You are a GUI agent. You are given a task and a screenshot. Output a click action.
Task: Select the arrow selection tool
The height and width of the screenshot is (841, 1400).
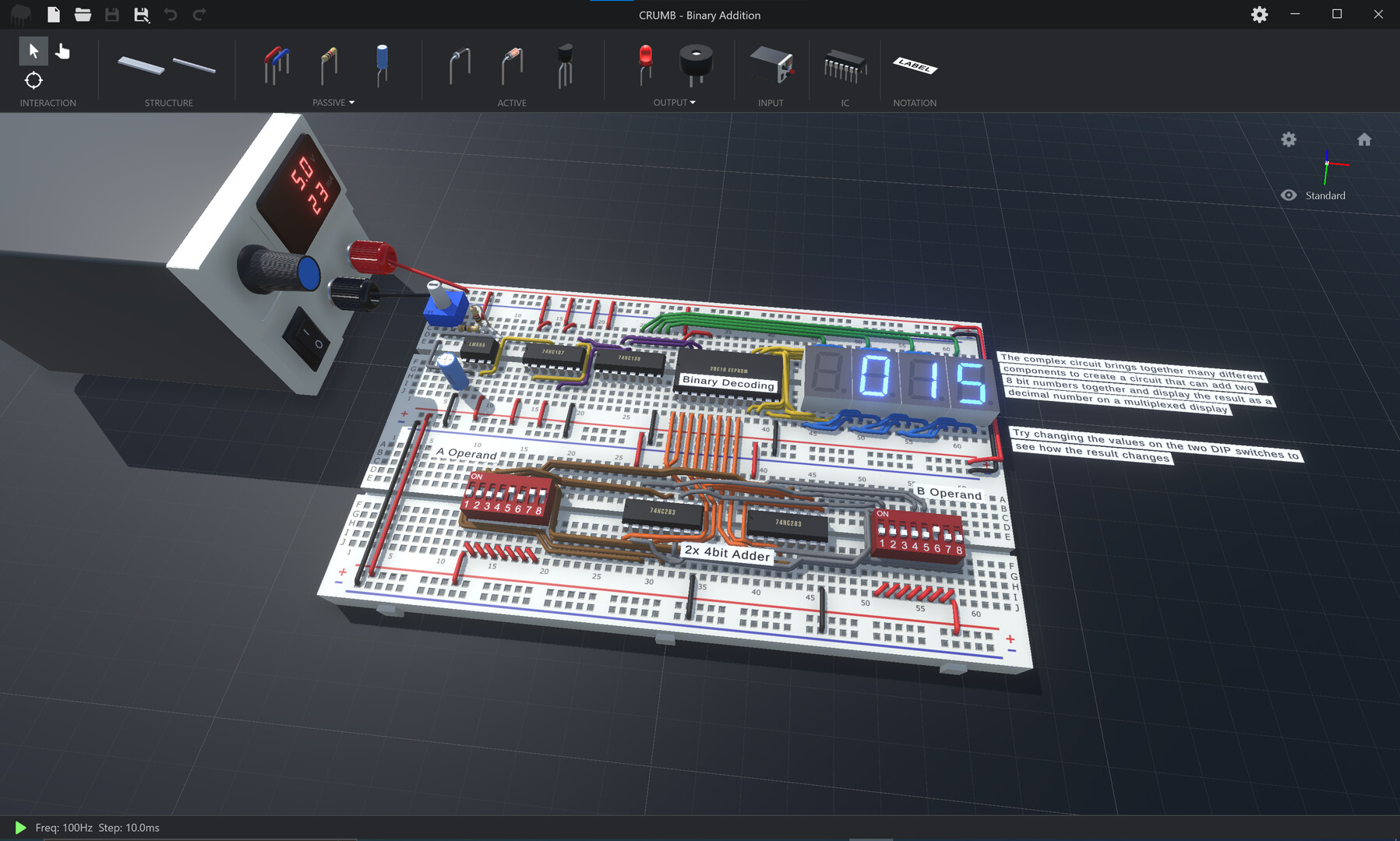click(x=33, y=50)
